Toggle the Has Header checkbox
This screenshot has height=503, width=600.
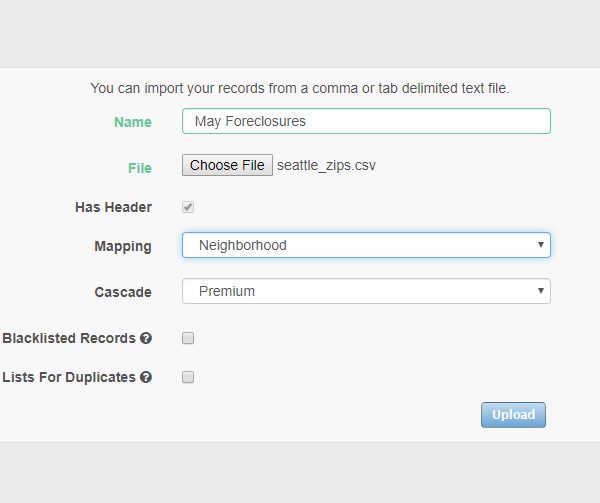(x=188, y=207)
